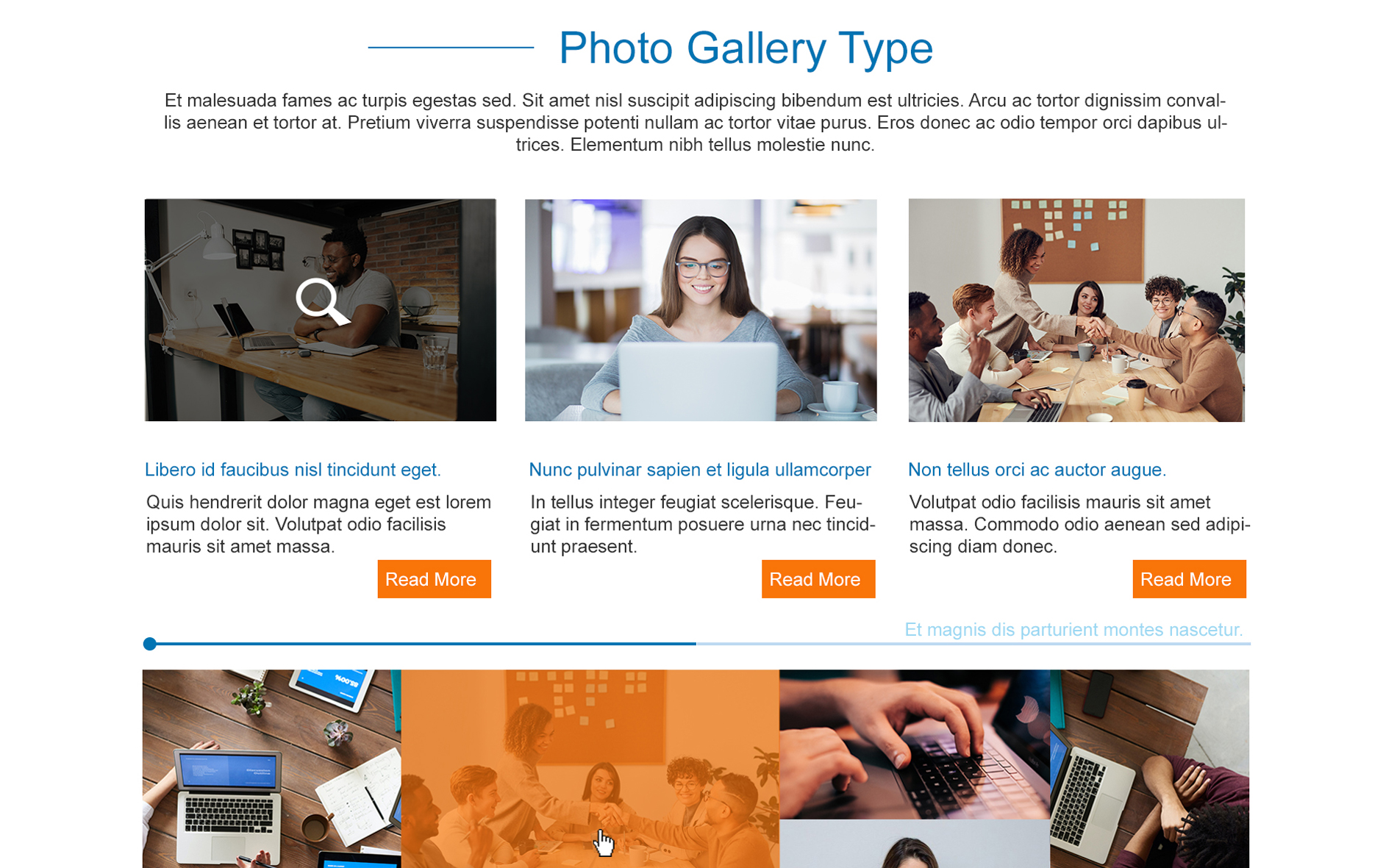This screenshot has height=868, width=1397.
Task: Open the man-at-desk gallery photo
Action: pyautogui.click(x=321, y=309)
